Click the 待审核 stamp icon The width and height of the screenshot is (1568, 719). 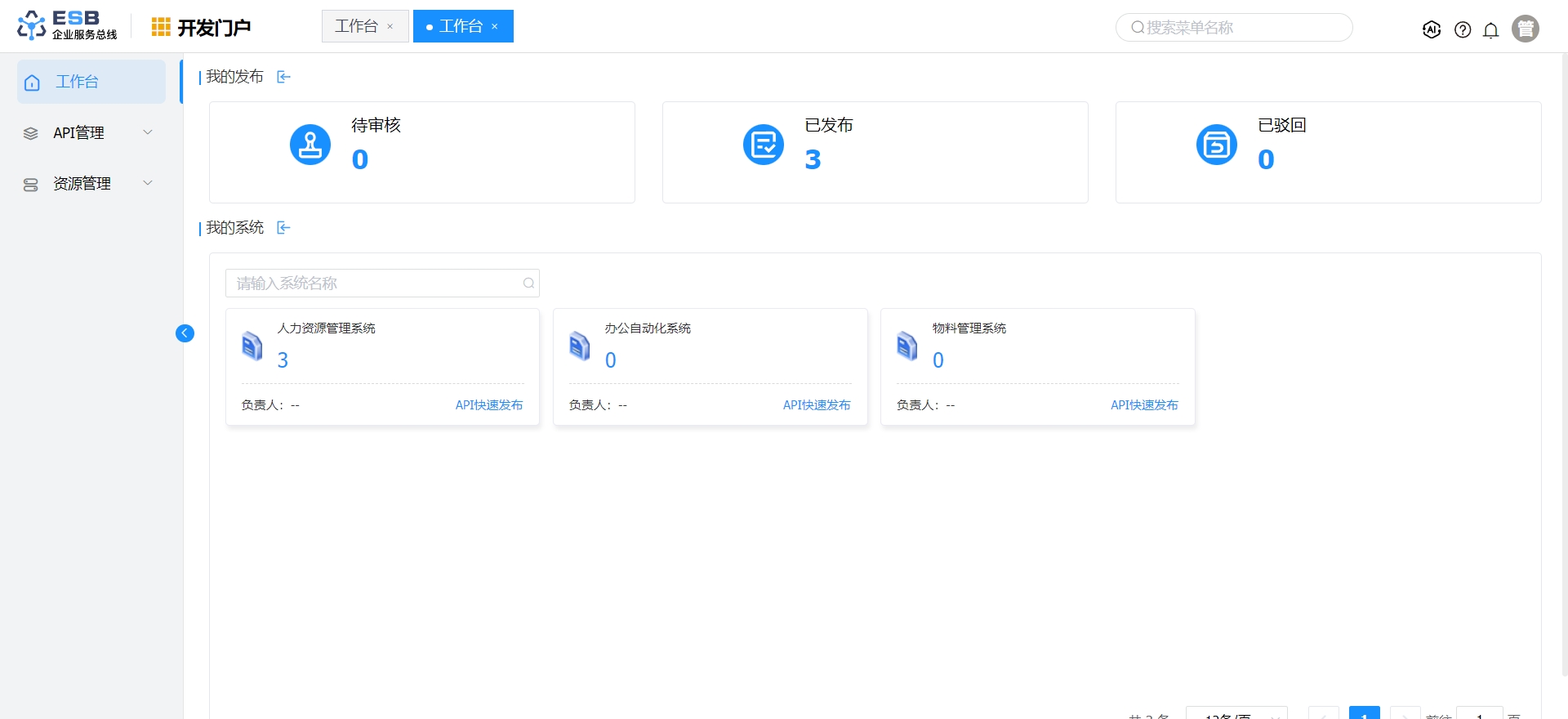310,145
